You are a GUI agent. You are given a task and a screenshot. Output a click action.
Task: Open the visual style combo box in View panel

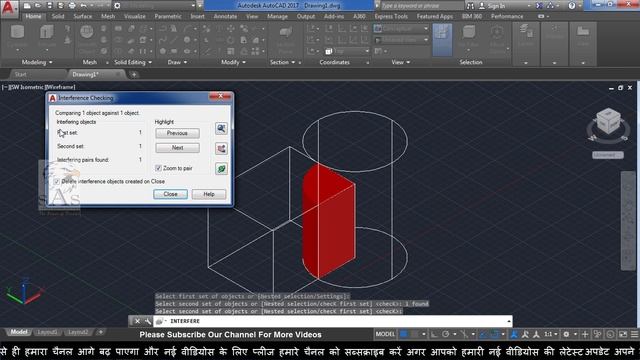tap(401, 29)
